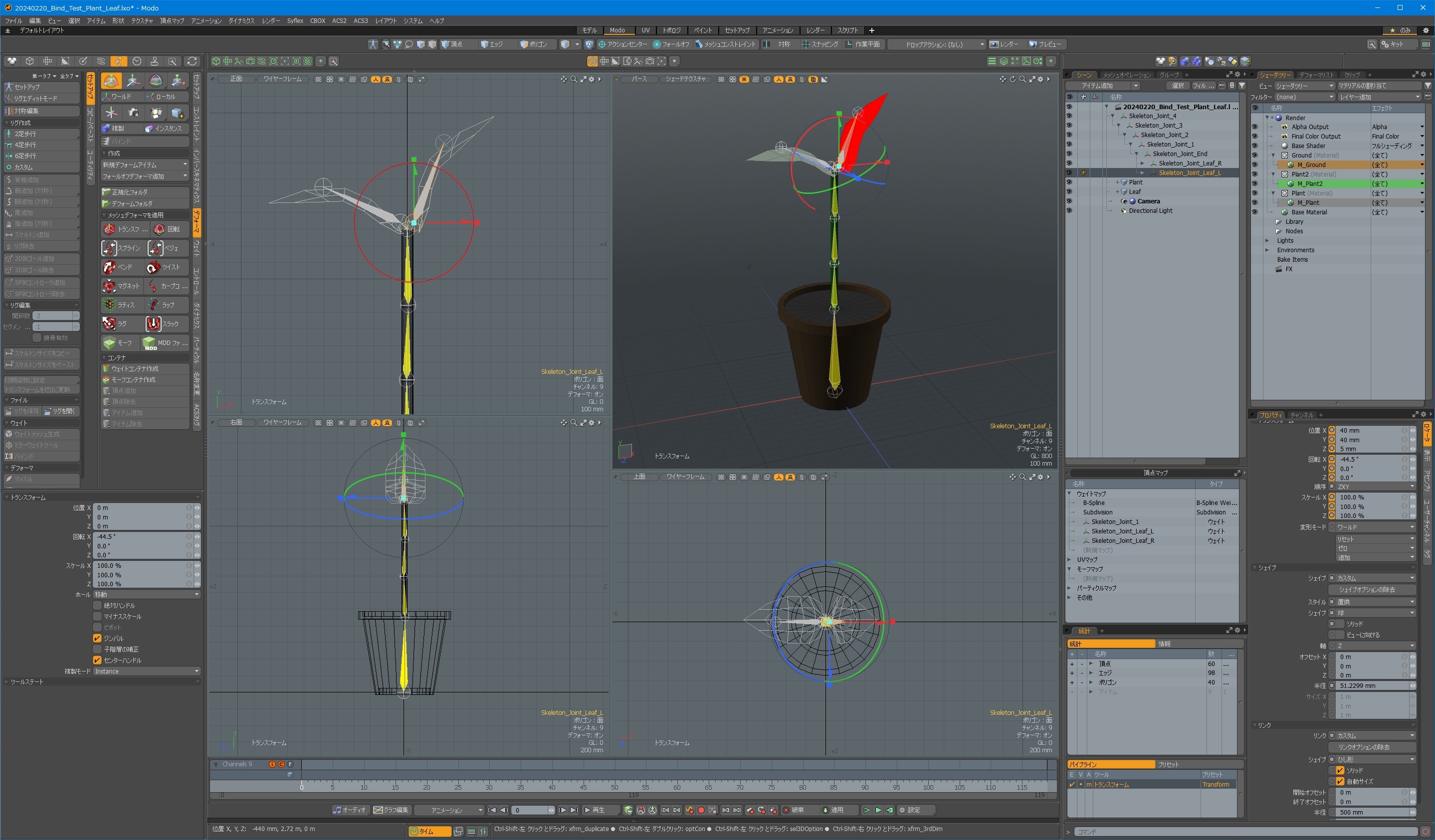Open the Add Falloff Deformer (フォールオフデフォーマ追加) dropdown
The width and height of the screenshot is (1435, 840).
click(x=145, y=176)
